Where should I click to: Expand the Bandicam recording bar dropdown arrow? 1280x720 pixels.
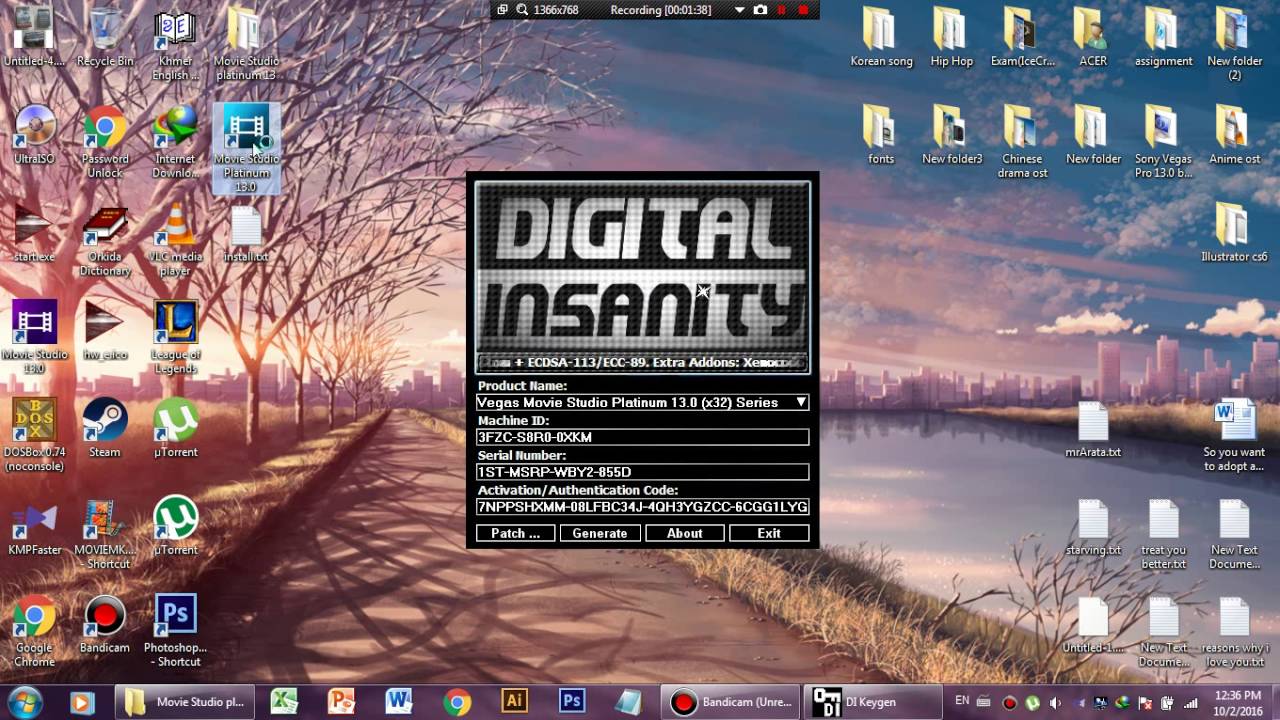click(x=739, y=10)
